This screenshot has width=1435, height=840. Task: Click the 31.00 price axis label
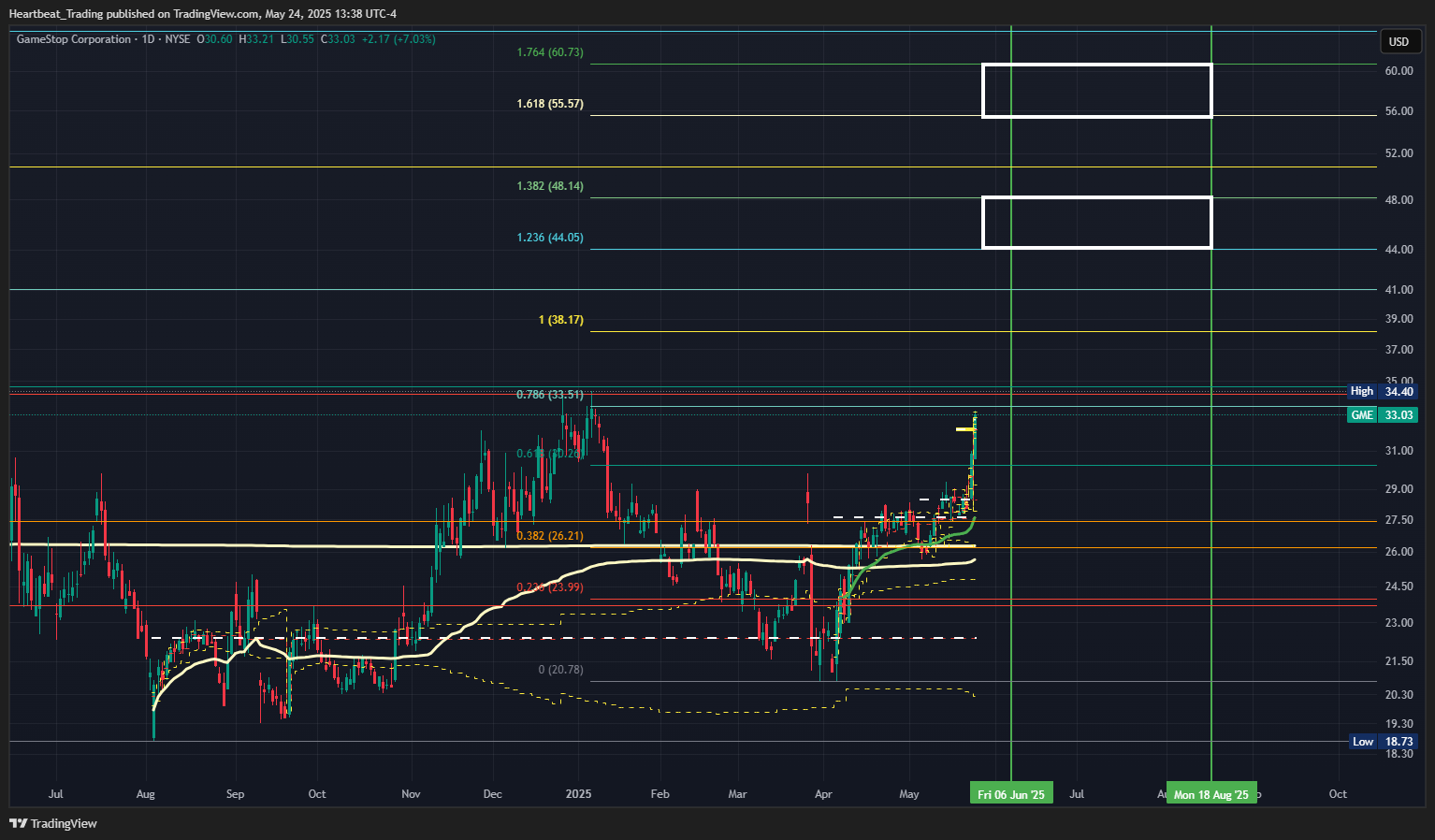coord(1399,451)
